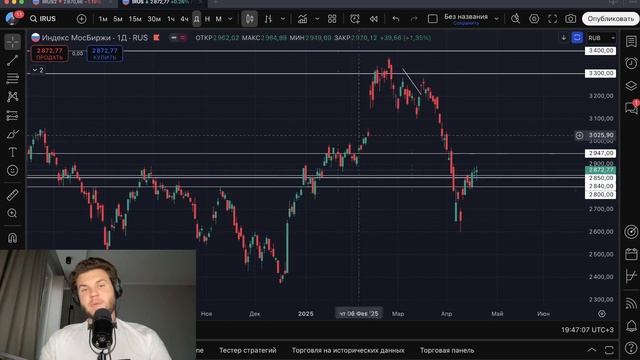
Task: Expand the dropdown after the compare icon
Action: click(283, 19)
